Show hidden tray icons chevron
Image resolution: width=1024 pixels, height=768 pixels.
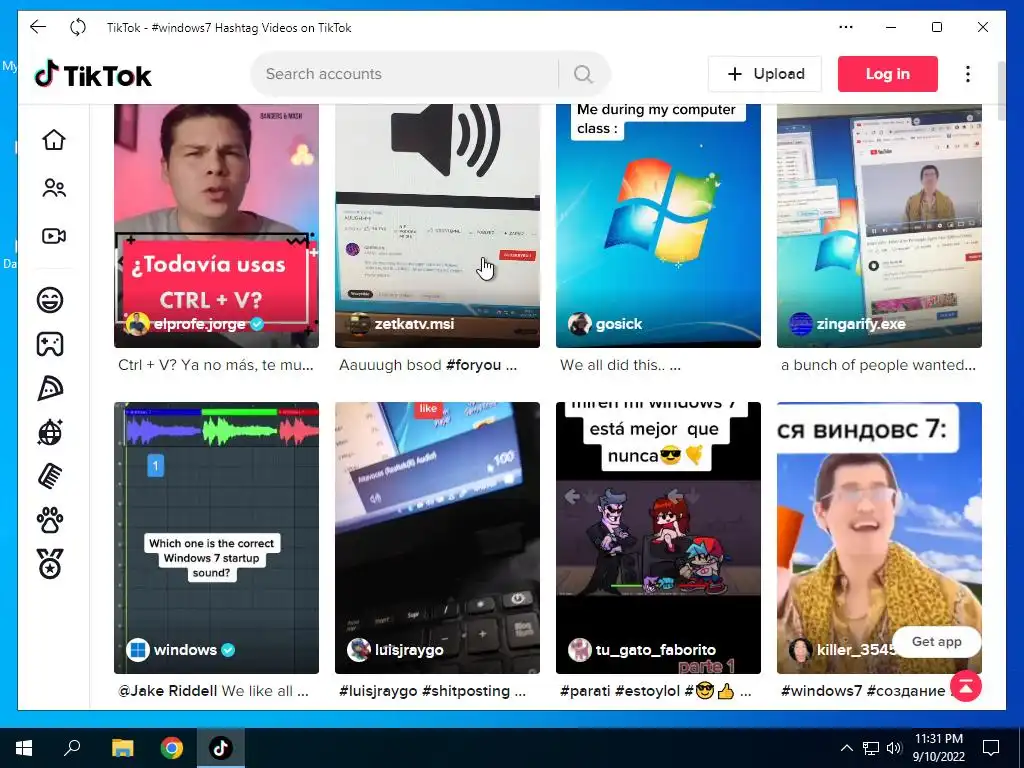[x=846, y=748]
